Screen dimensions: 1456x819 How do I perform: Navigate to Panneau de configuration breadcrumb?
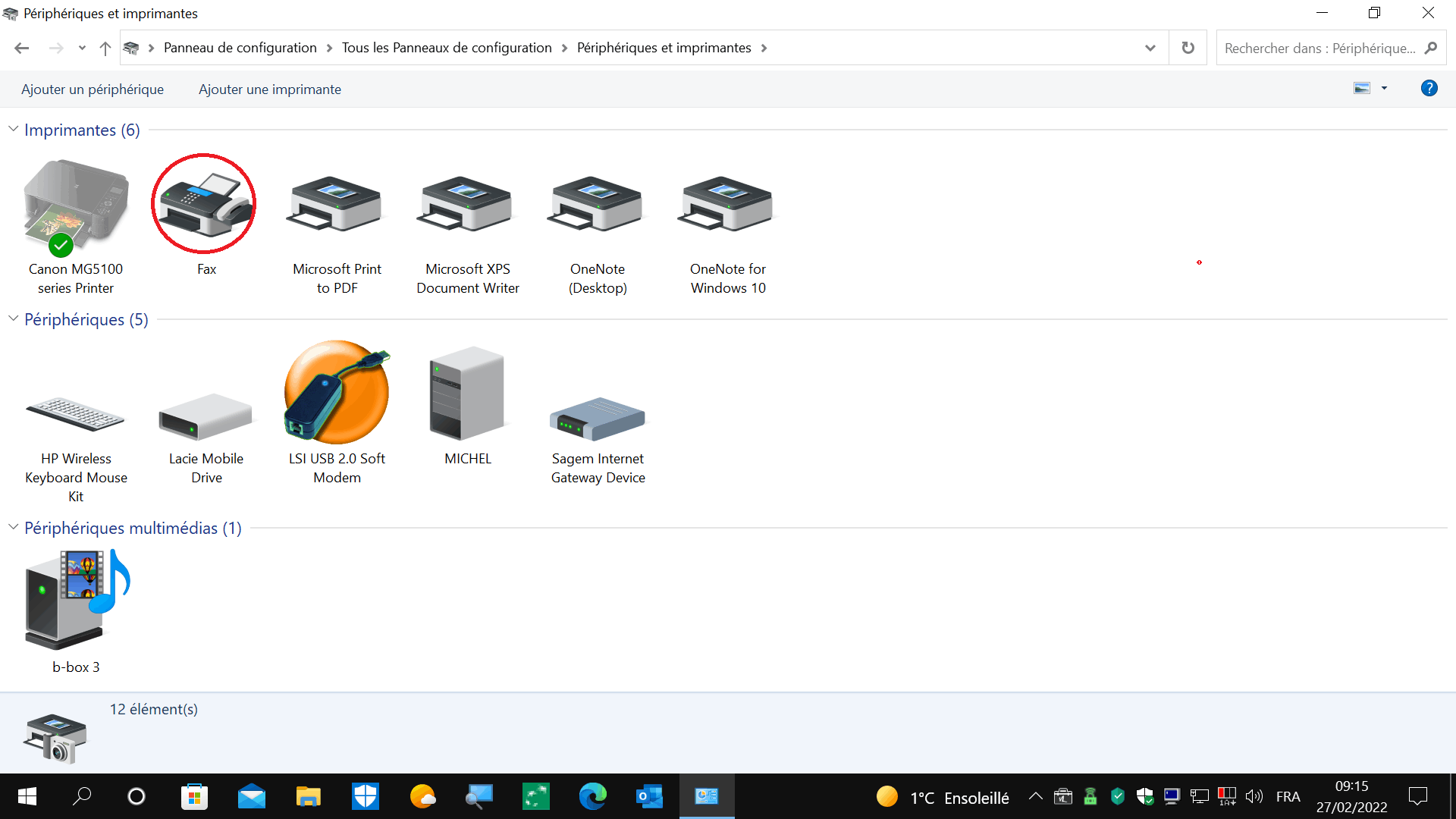point(240,48)
